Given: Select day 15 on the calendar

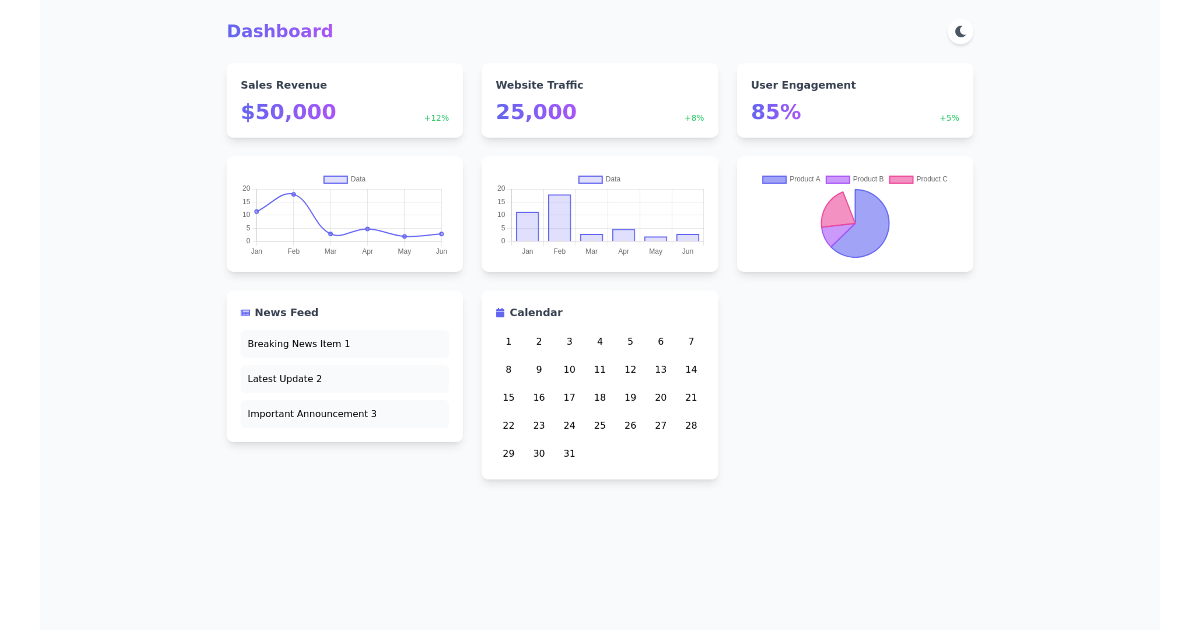Looking at the screenshot, I should 508,397.
